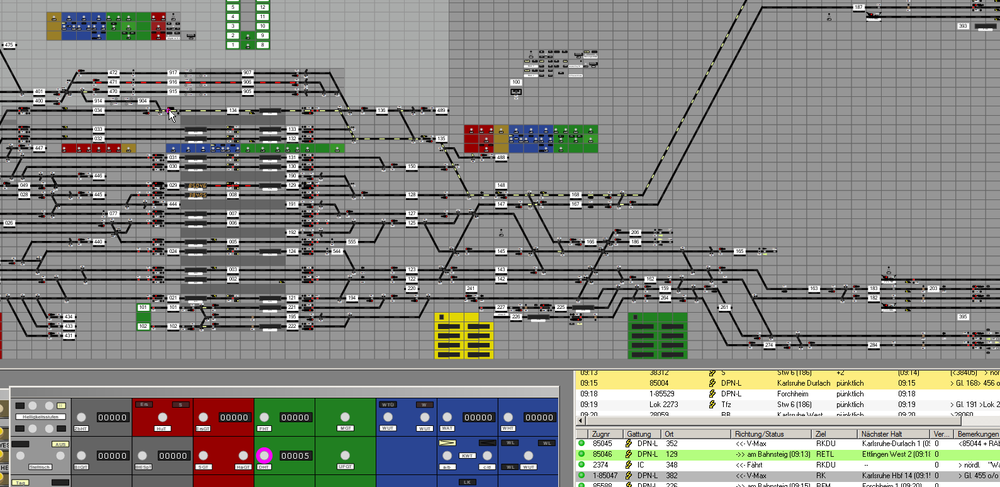Click green status dot for train 1-85047
Screen dimensions: 1000x487
[x=582, y=476]
